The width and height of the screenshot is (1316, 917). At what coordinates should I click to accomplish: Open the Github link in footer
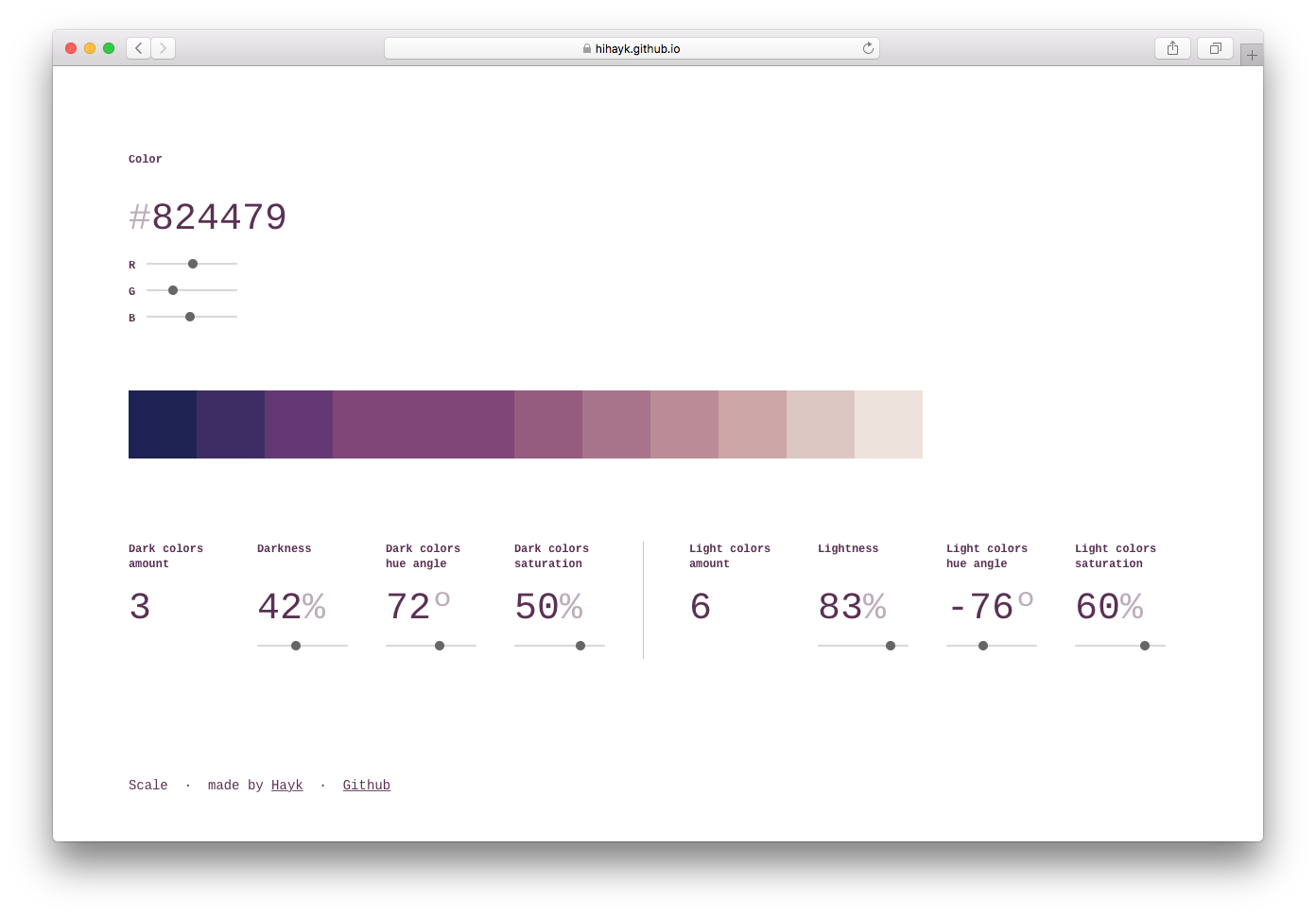pyautogui.click(x=367, y=785)
